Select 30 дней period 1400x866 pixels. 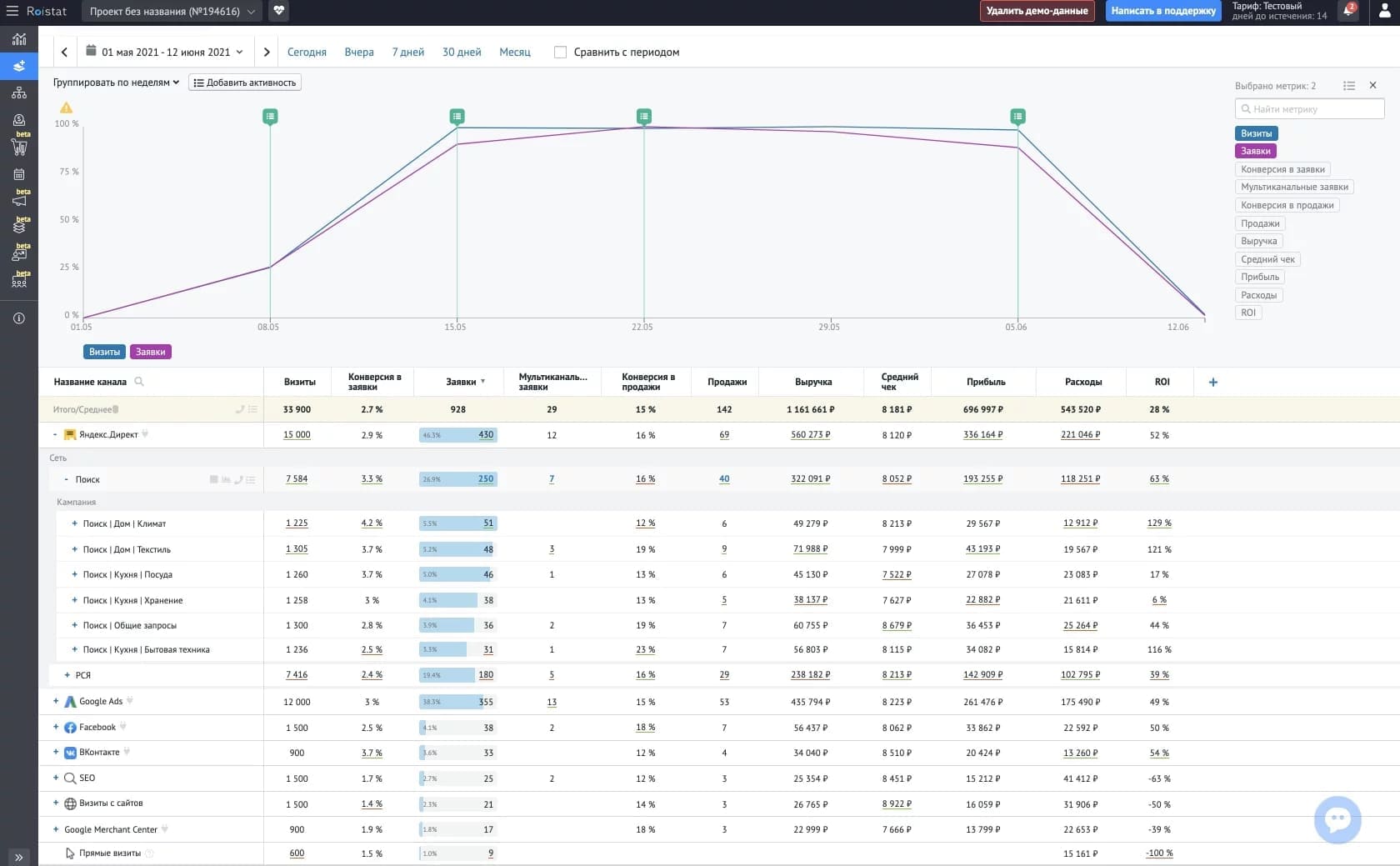462,52
